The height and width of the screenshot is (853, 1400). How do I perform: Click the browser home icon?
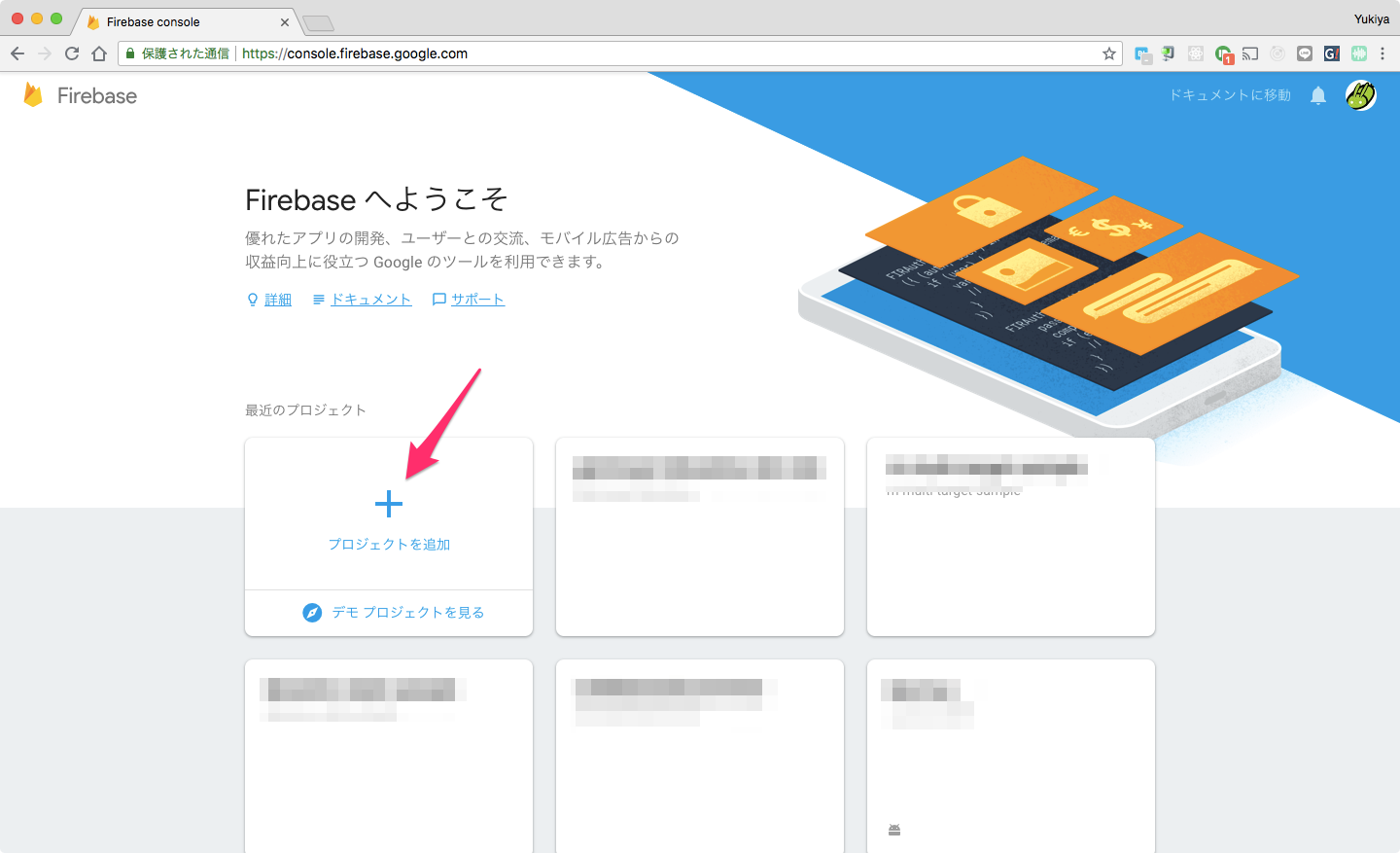pos(99,53)
